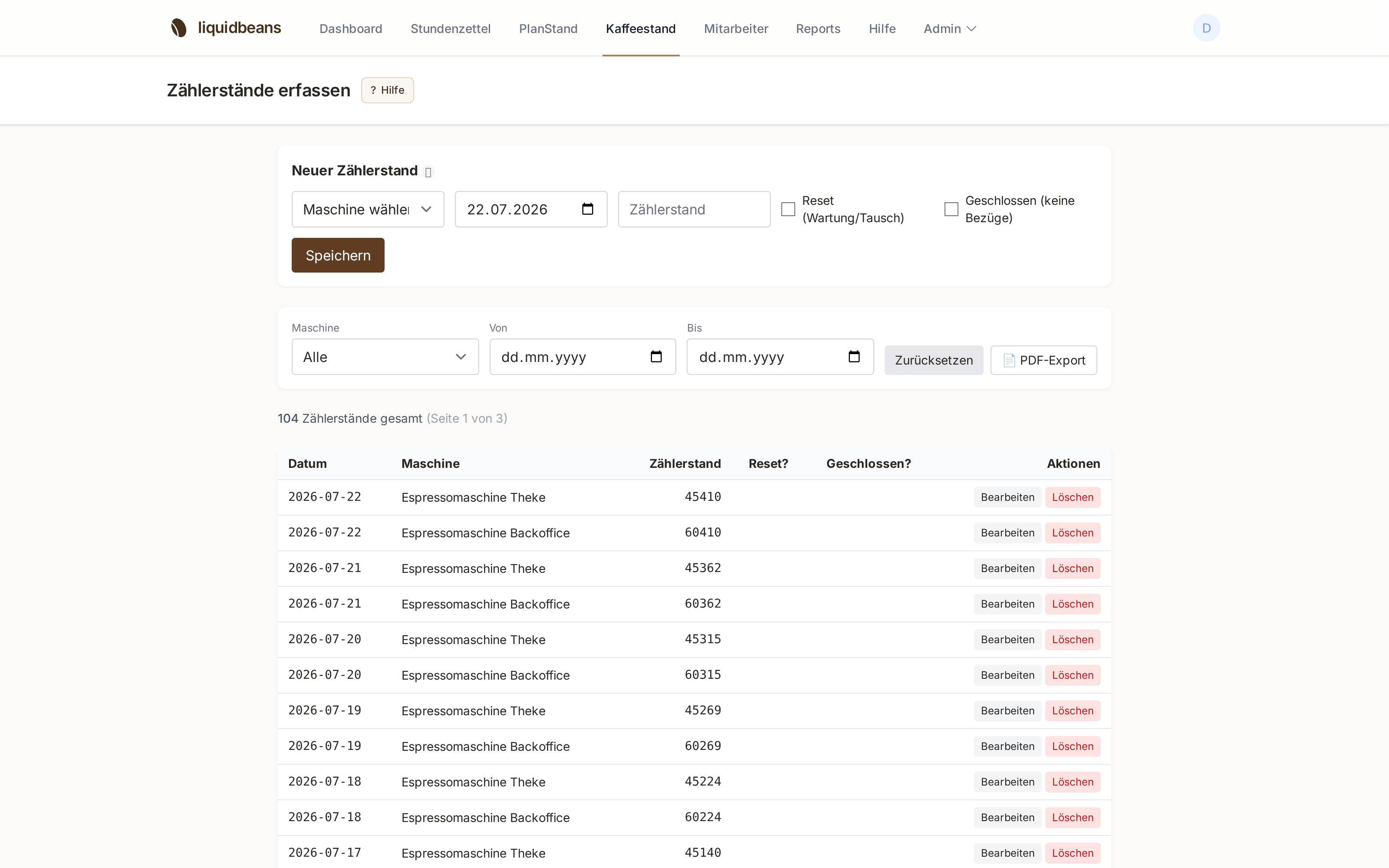Click Bearbeiten for reading 45140
This screenshot has width=1389, height=868.
coord(1007,853)
